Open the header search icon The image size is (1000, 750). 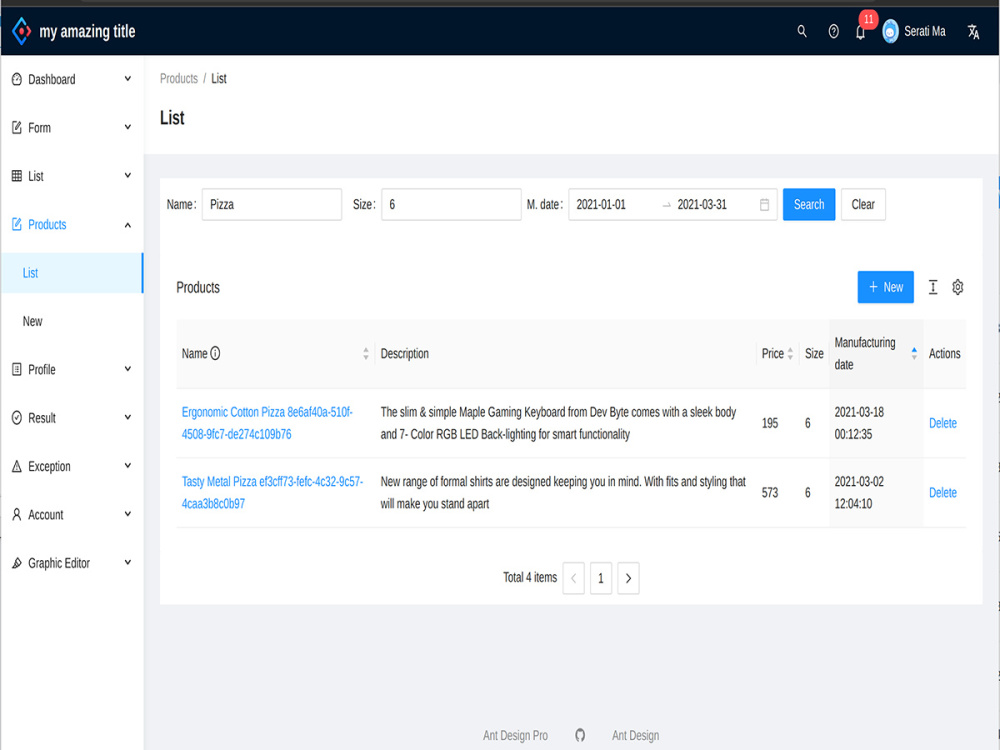802,31
